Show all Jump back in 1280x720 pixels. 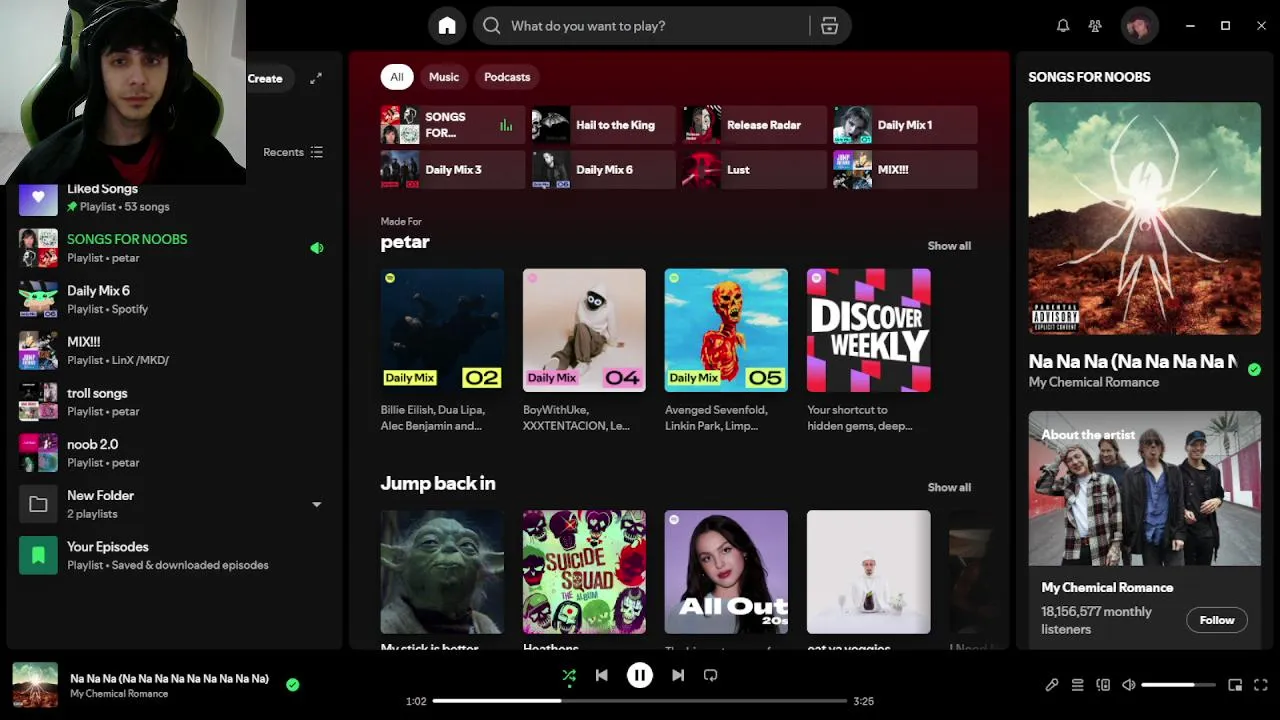click(949, 488)
